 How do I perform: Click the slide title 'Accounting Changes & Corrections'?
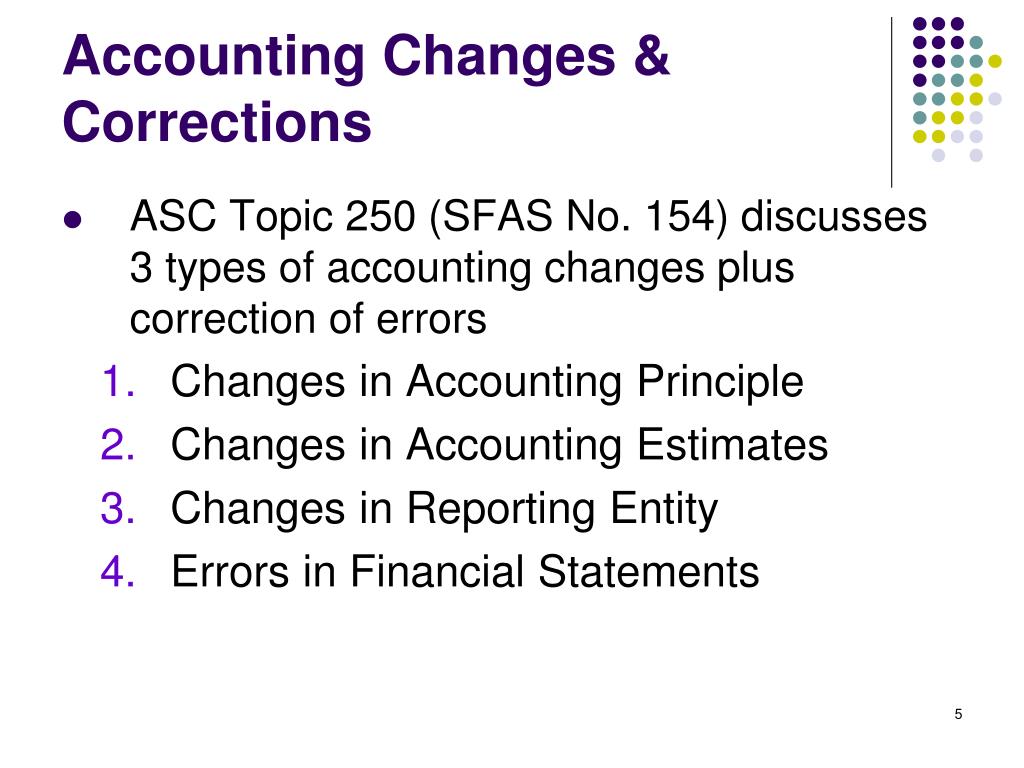point(366,88)
